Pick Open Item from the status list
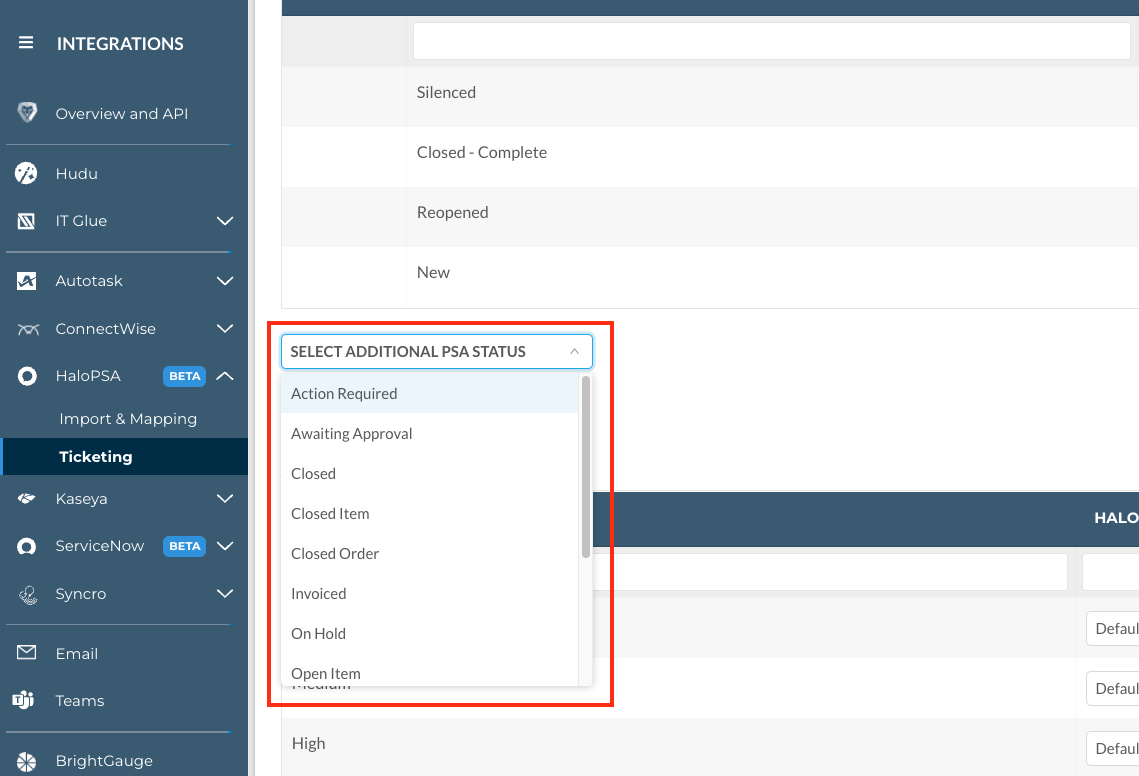The width and height of the screenshot is (1139, 776). click(429, 671)
